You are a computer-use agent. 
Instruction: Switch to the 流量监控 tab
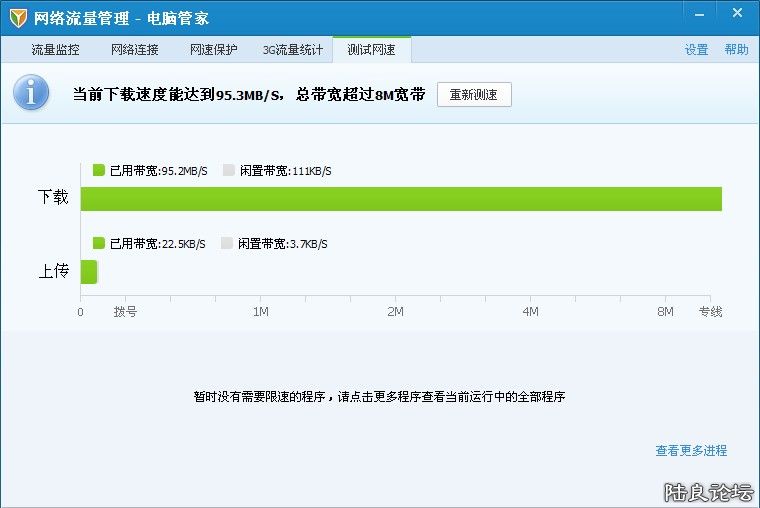pos(55,49)
